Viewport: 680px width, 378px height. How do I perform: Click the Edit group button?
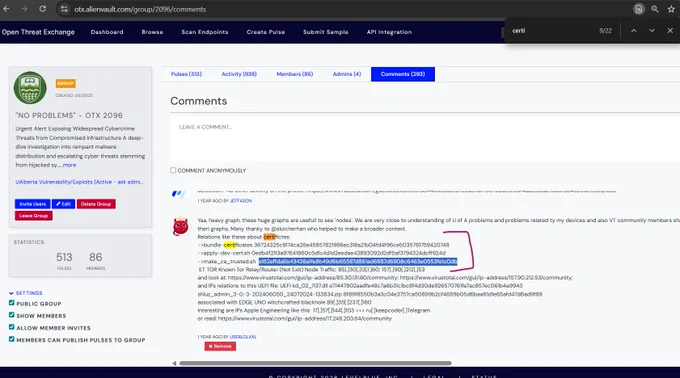click(63, 204)
